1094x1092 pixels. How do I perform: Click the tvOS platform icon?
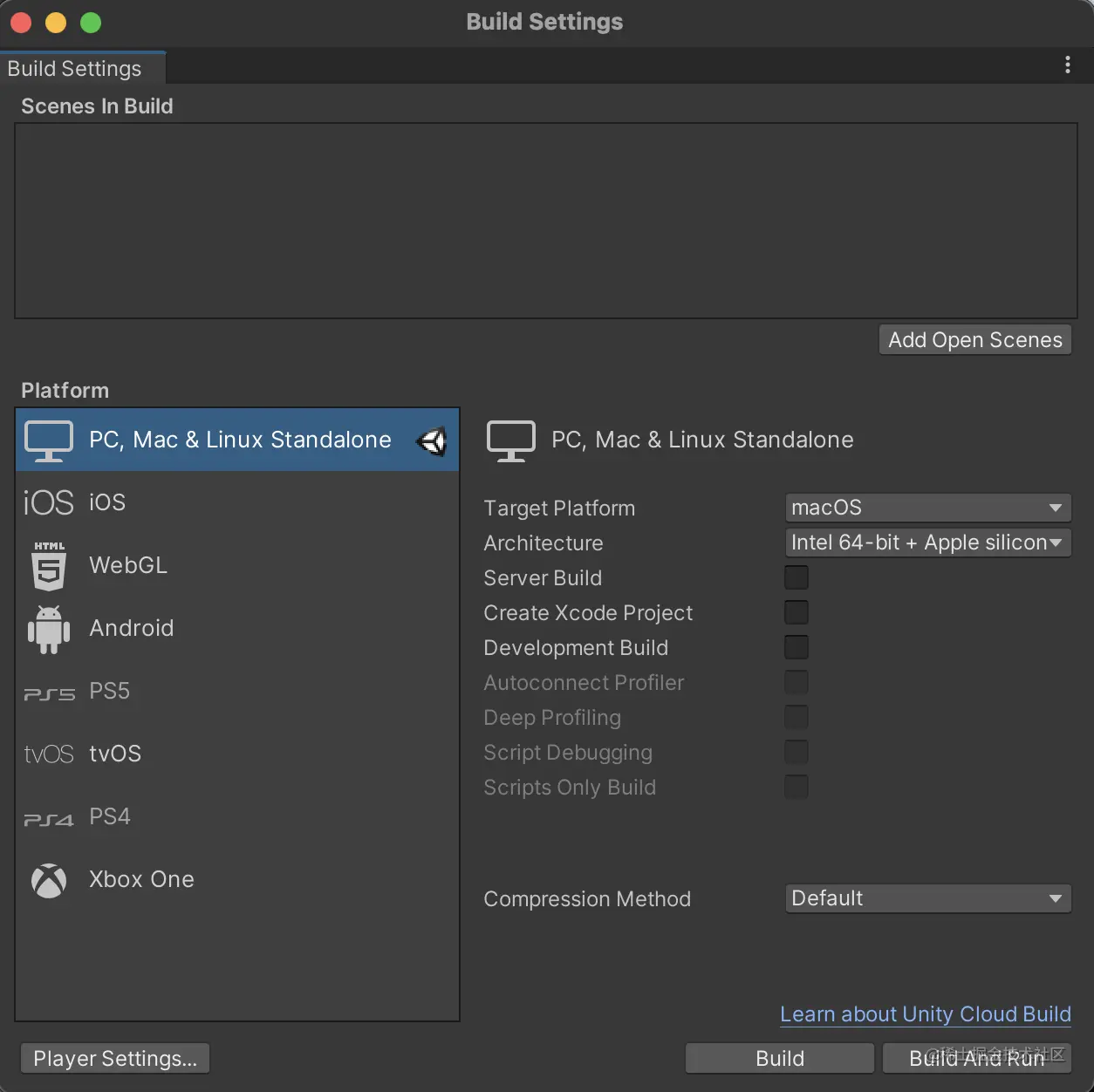click(x=49, y=754)
